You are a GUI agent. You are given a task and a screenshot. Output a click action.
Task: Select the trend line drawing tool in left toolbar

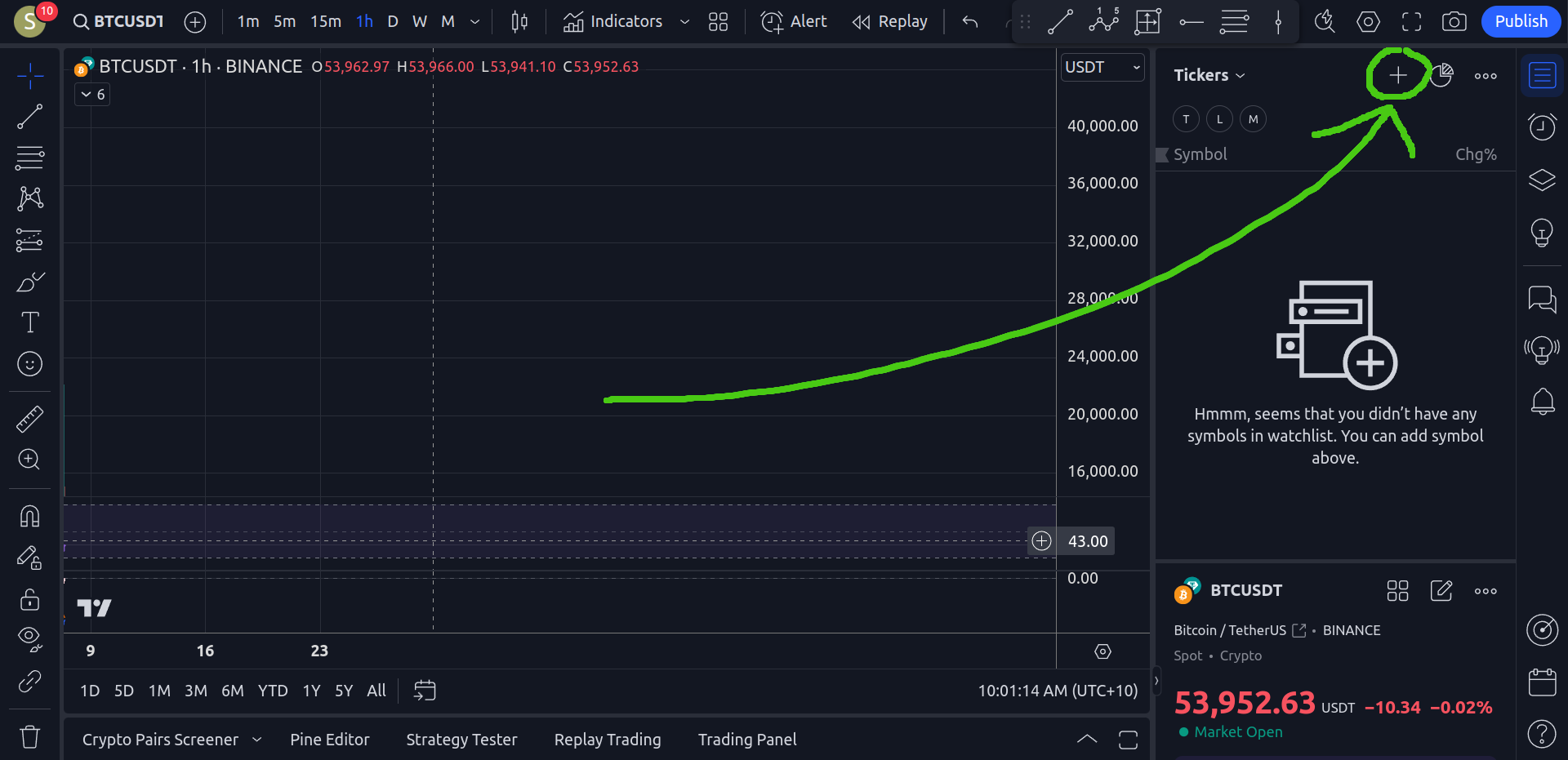coord(30,117)
